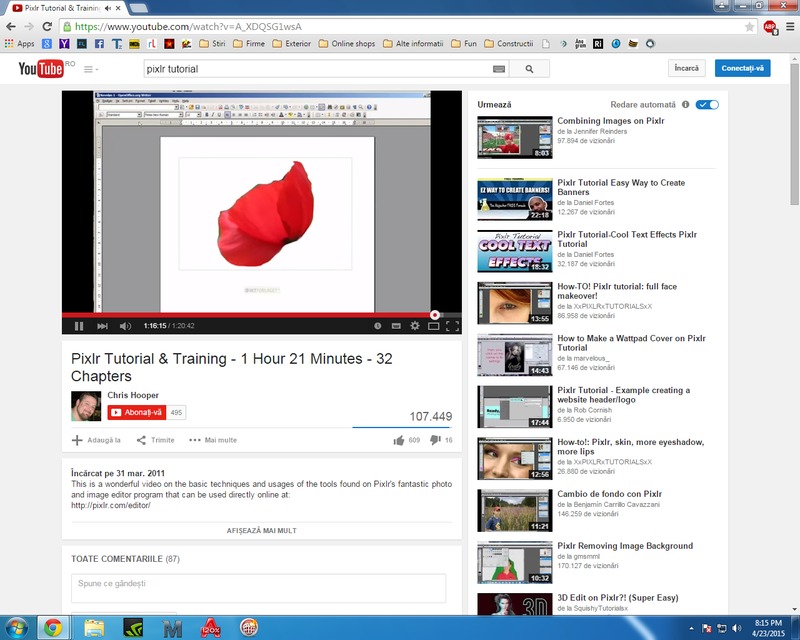Open the IMDb bookmark icon
Screen dimensions: 800x640
134,44
